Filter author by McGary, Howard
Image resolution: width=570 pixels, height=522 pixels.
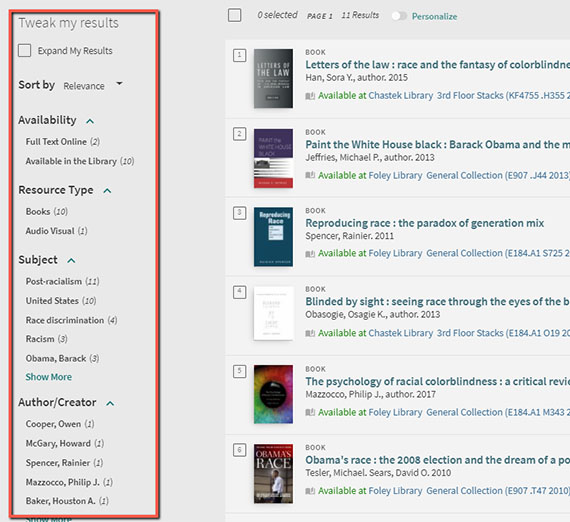coord(65,443)
